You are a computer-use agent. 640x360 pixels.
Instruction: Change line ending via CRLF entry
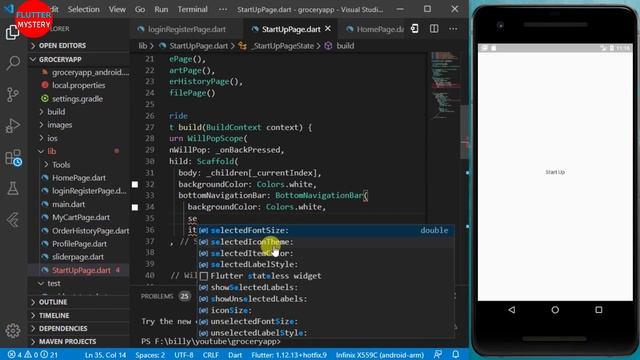point(210,355)
